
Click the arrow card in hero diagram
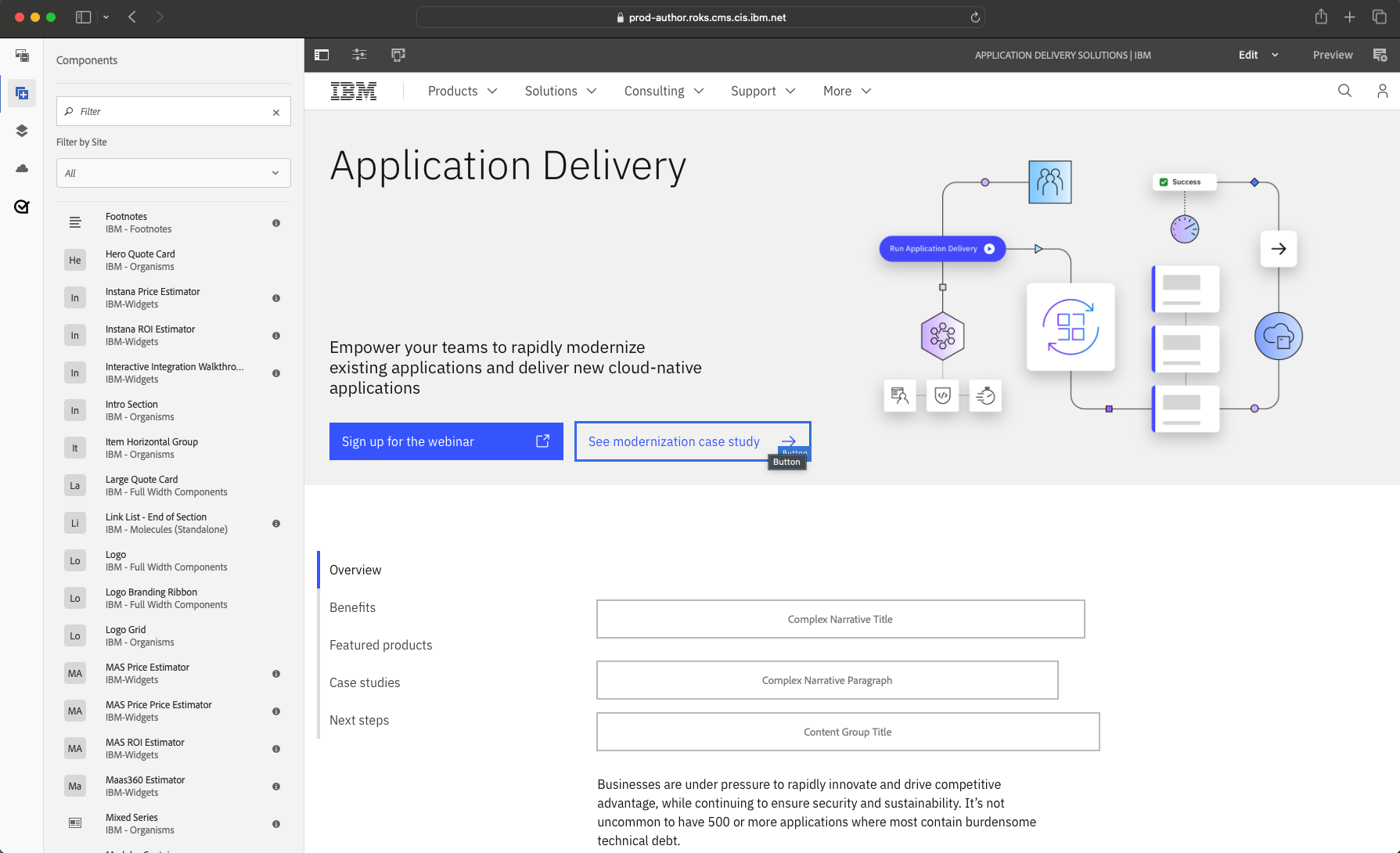pos(1279,249)
